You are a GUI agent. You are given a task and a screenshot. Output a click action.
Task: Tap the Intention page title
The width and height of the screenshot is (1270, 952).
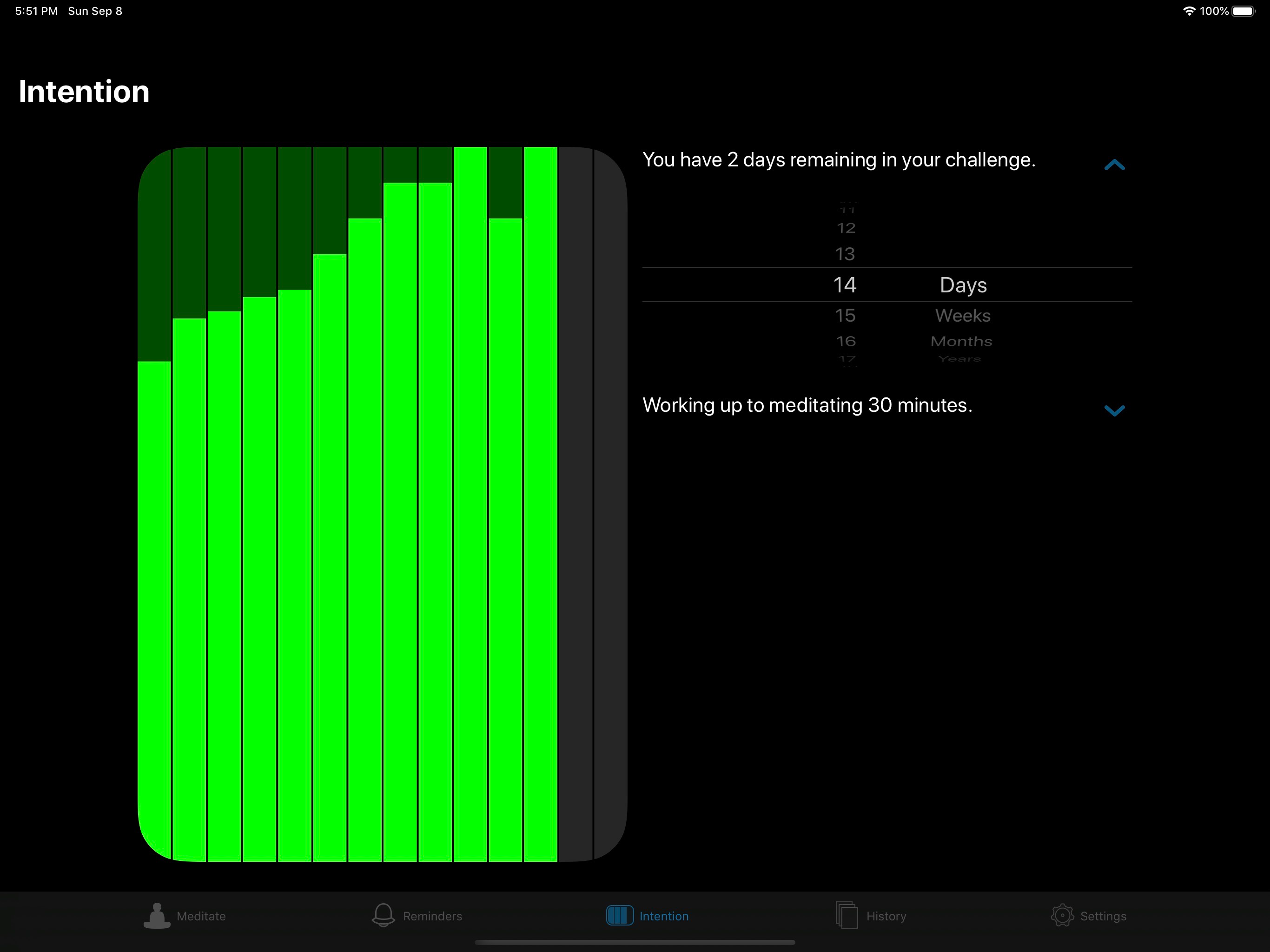[x=84, y=91]
